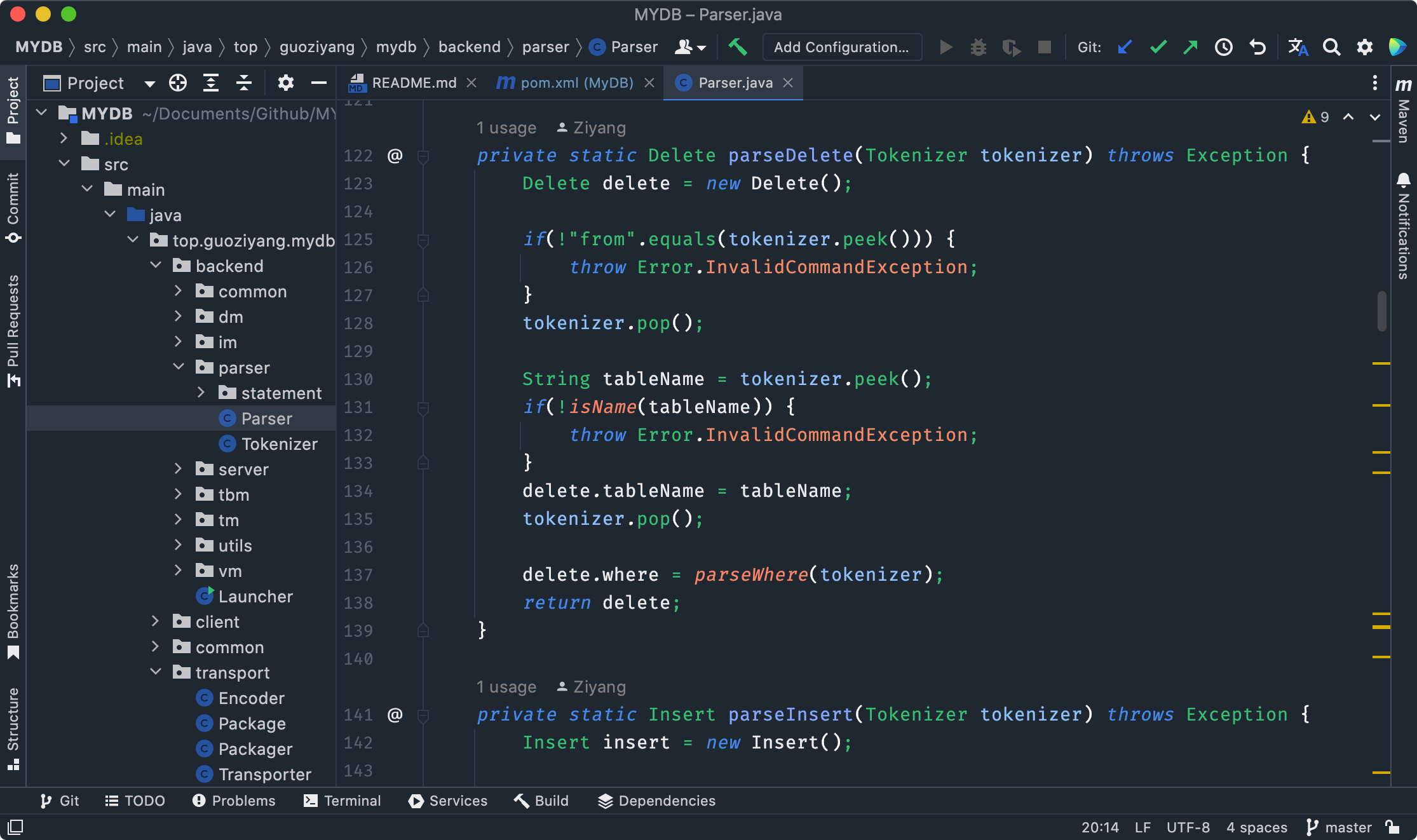Image resolution: width=1417 pixels, height=840 pixels.
Task: Click Git Update Project blue arrow
Action: coord(1125,47)
